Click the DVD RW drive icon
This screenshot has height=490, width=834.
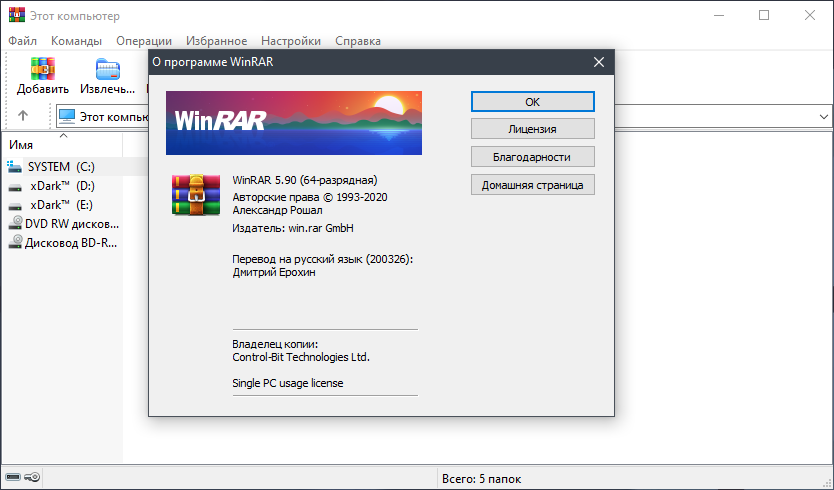(15, 223)
